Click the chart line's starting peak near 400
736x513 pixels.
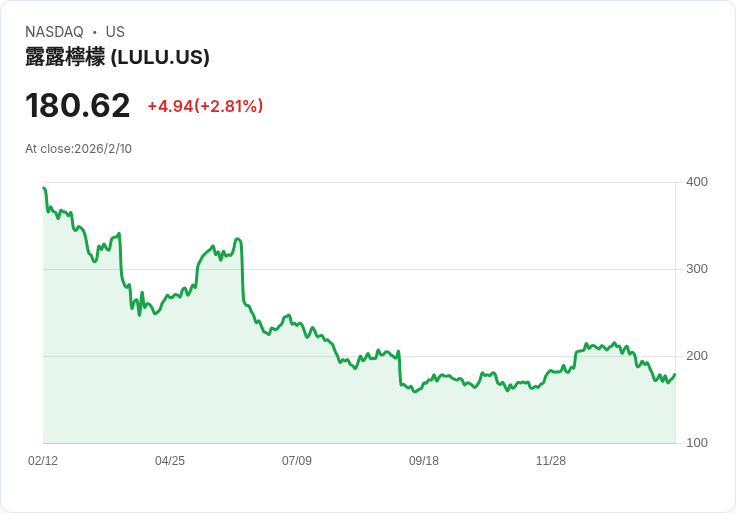(x=44, y=188)
